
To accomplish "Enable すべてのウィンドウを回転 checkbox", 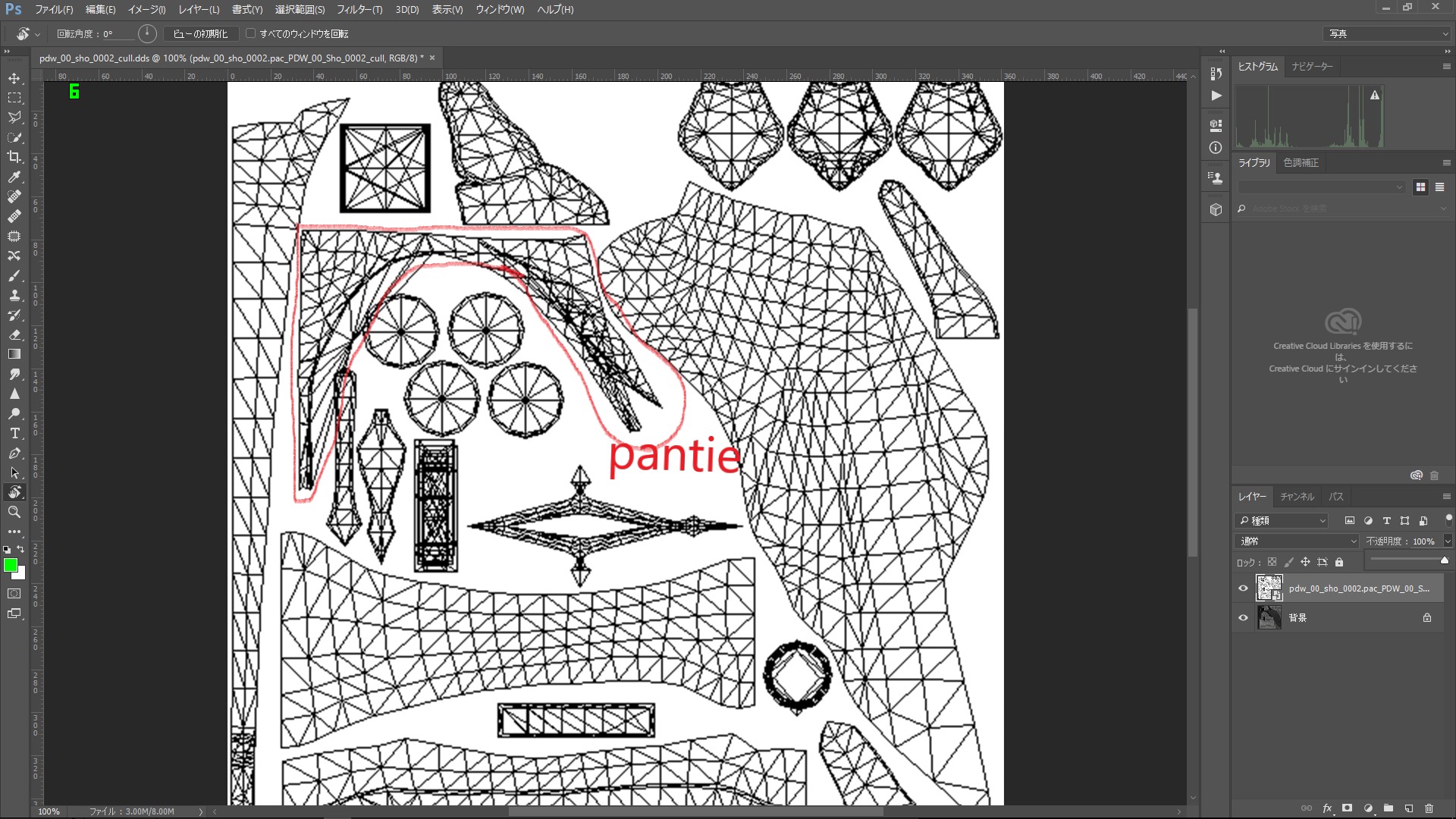I will pyautogui.click(x=251, y=33).
